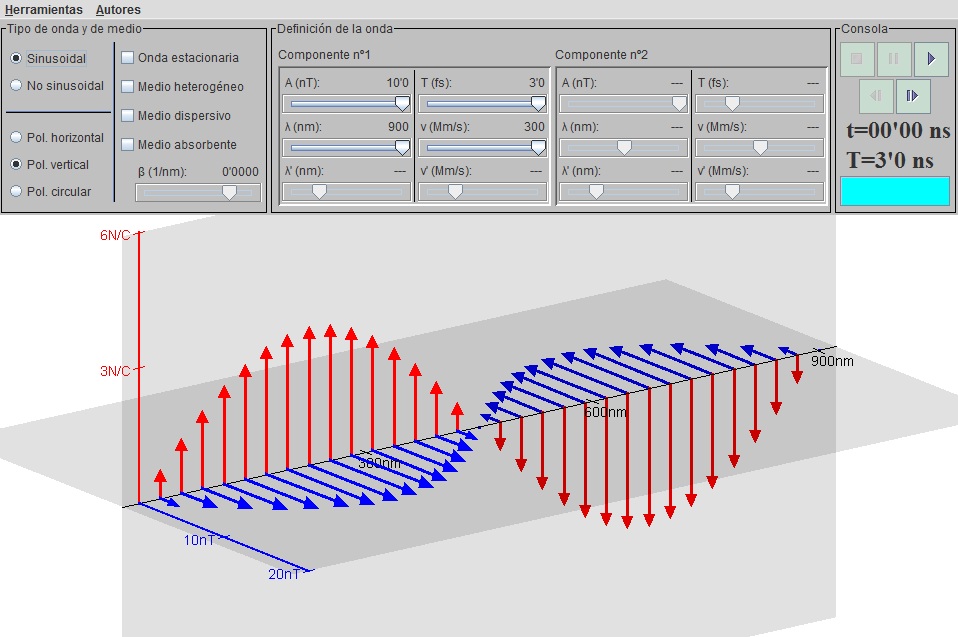
Task: Enable the Onda estacionaria checkbox
Action: pyautogui.click(x=128, y=58)
